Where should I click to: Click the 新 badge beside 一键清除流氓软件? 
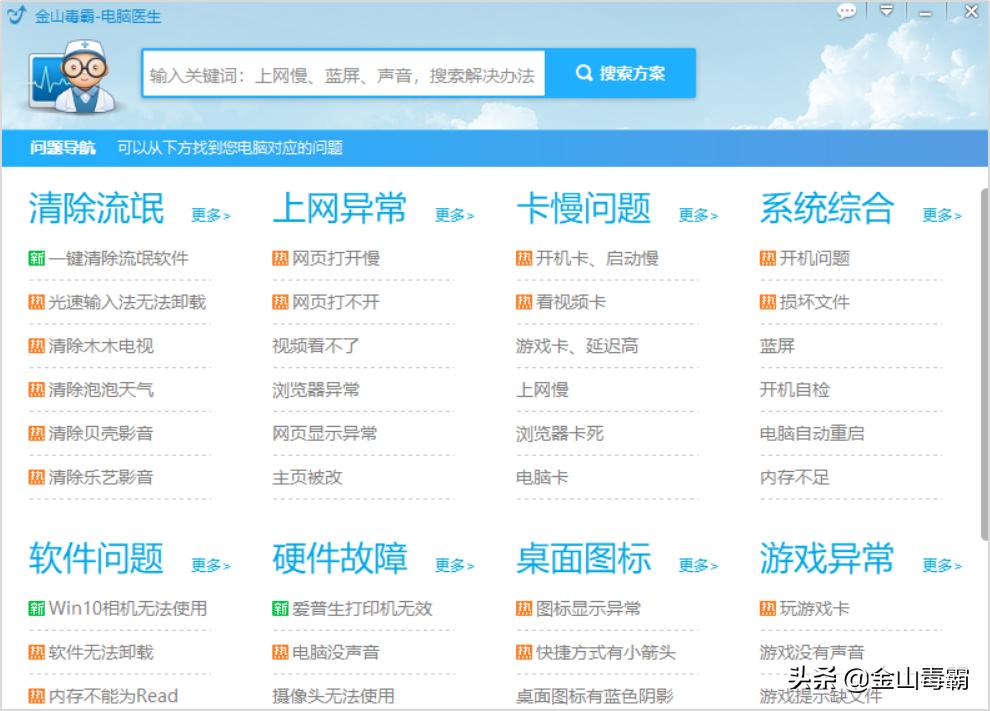tap(33, 258)
